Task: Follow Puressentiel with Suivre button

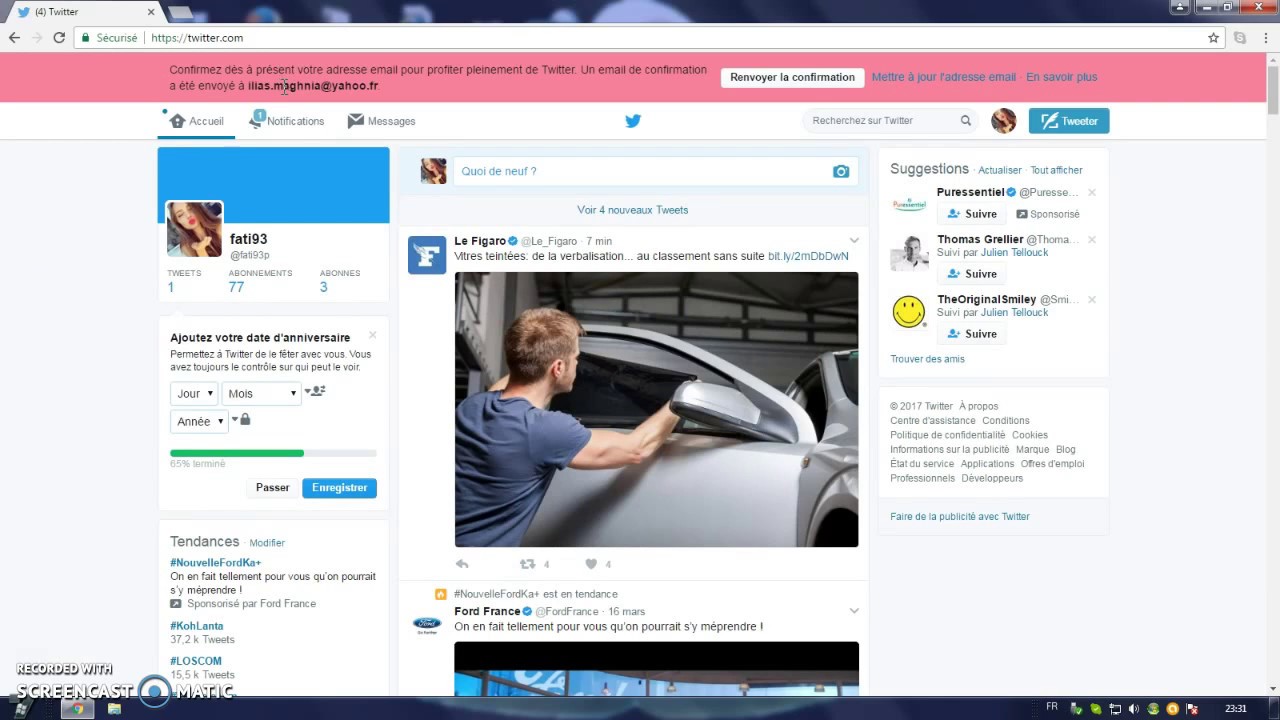Action: coord(971,214)
